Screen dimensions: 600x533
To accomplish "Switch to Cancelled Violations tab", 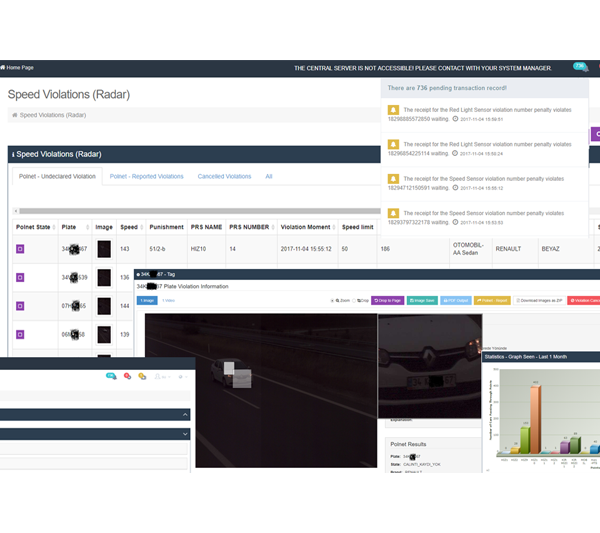I will point(224,176).
